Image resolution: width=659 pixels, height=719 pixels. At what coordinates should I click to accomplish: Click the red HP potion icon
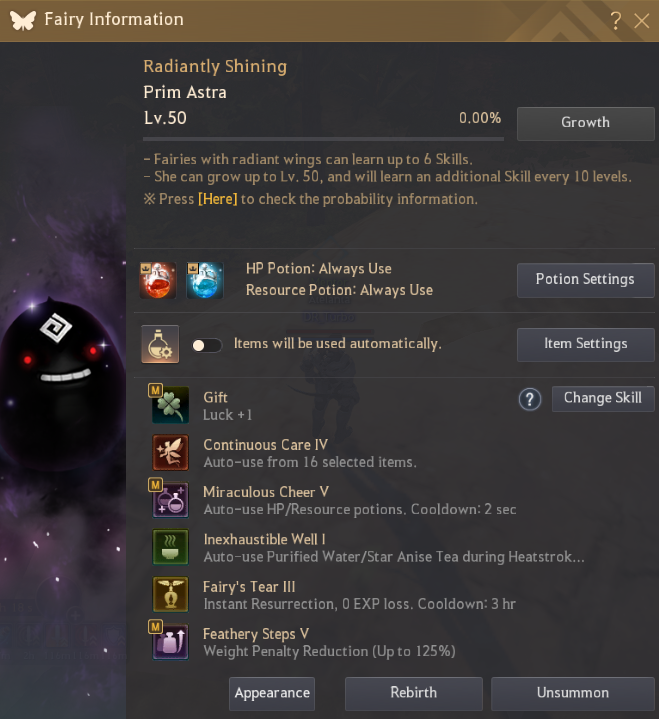(158, 280)
